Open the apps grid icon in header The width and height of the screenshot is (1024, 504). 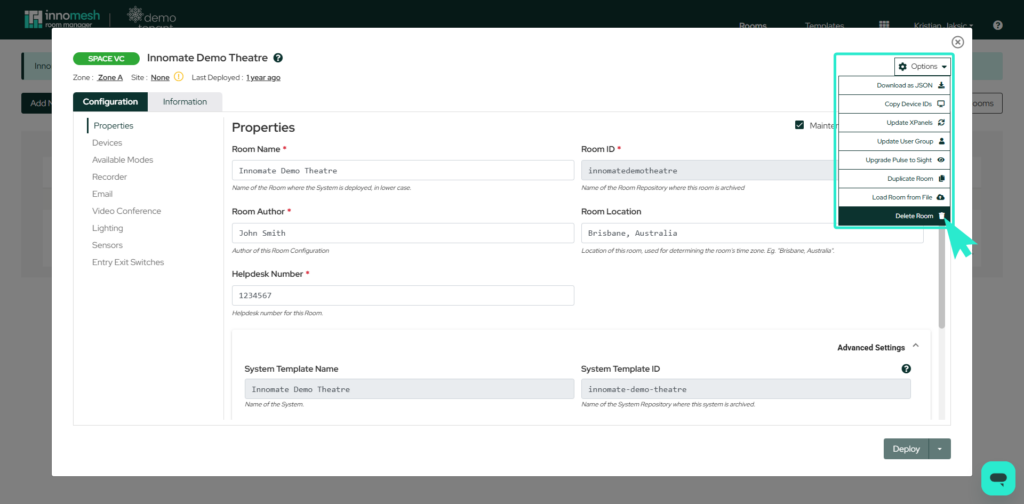pos(884,25)
